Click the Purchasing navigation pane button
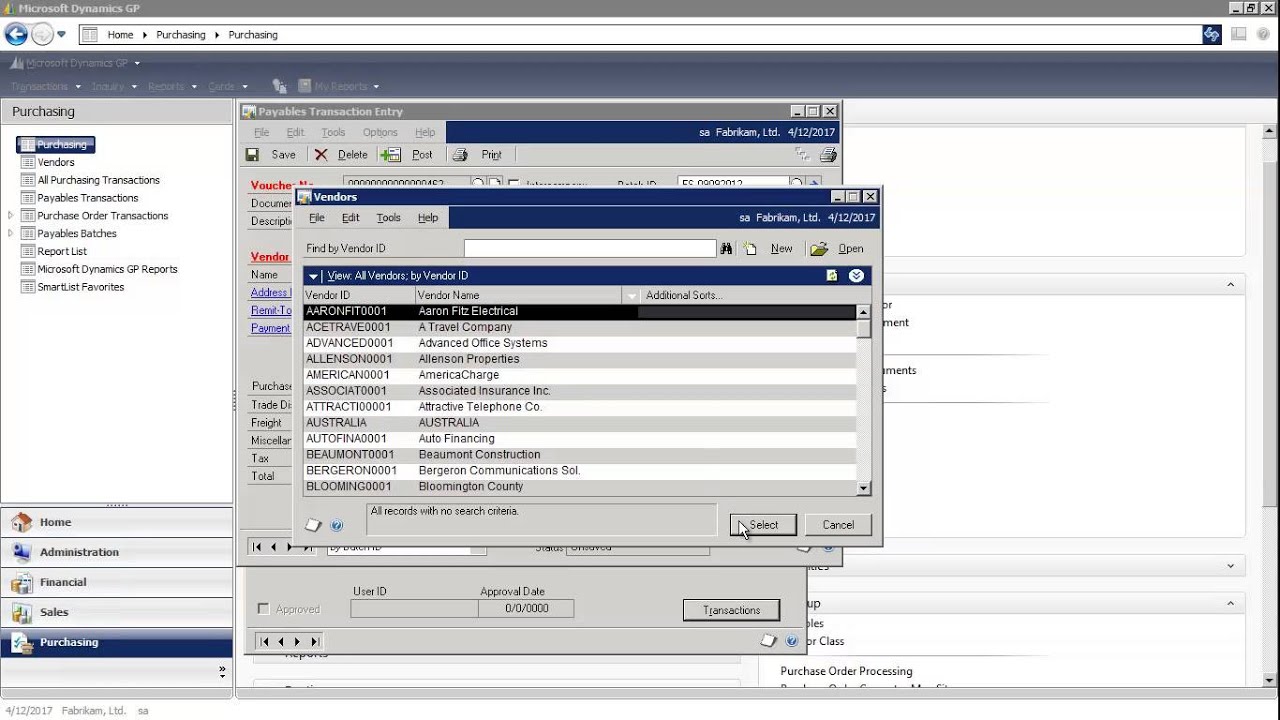Viewport: 1280px width, 720px height. coord(117,642)
